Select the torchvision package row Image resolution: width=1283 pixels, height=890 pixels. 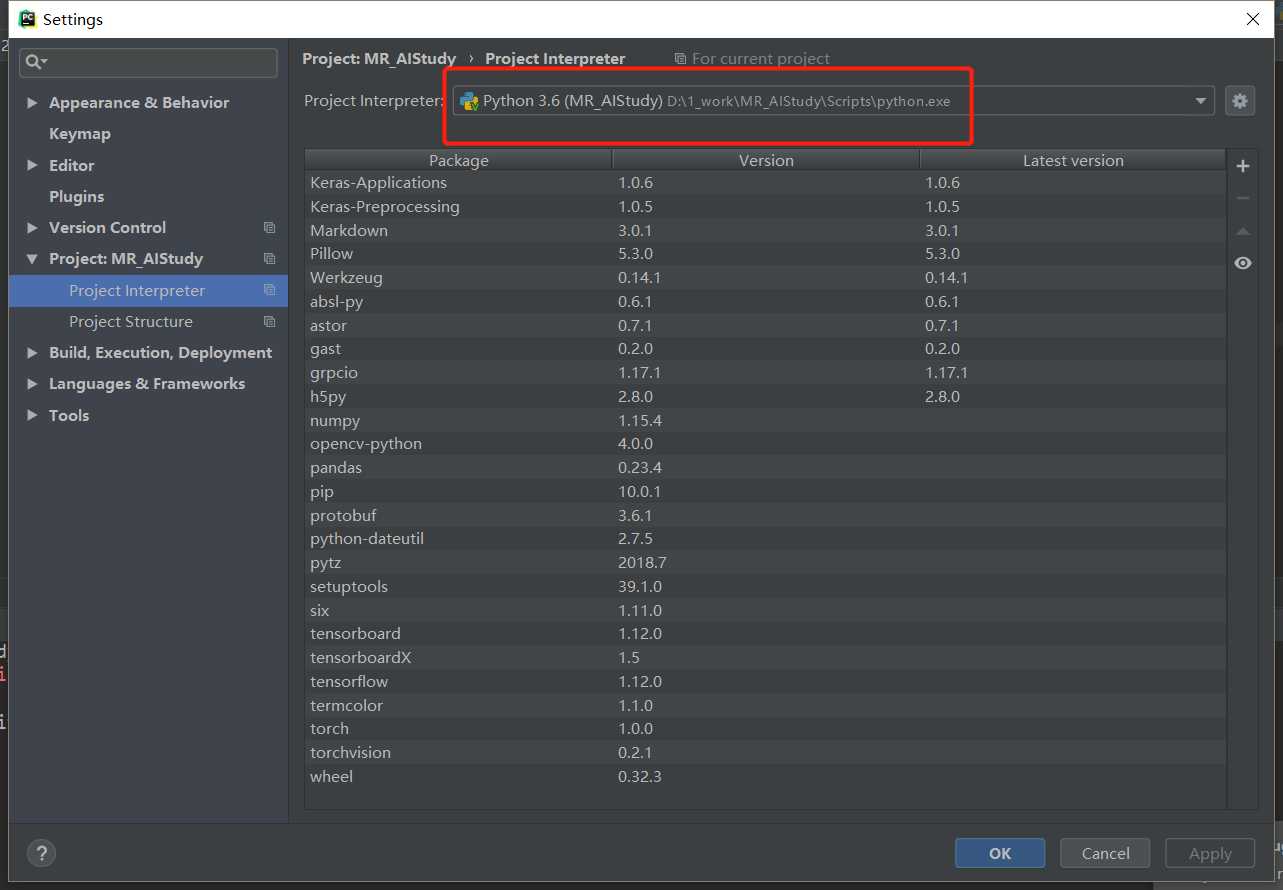point(765,753)
